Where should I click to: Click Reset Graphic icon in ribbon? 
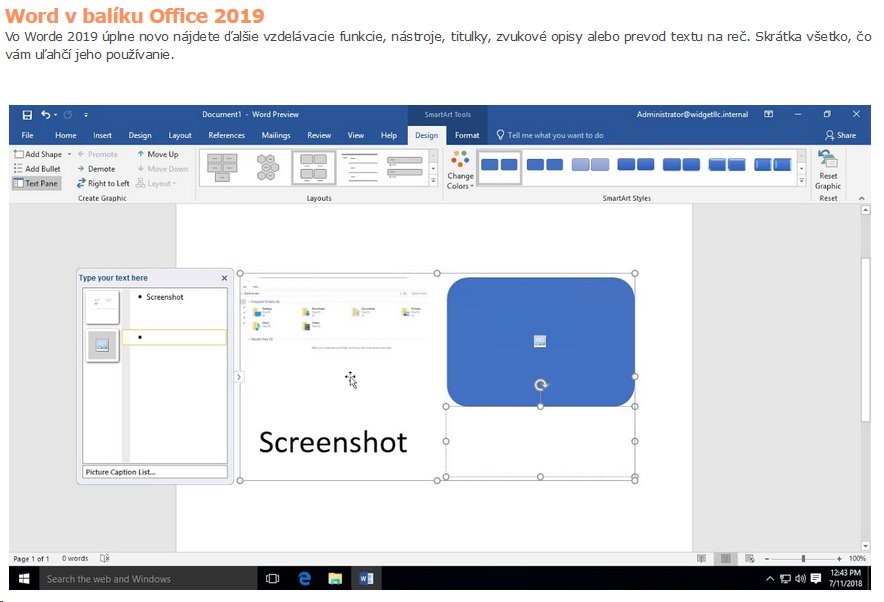click(x=828, y=158)
